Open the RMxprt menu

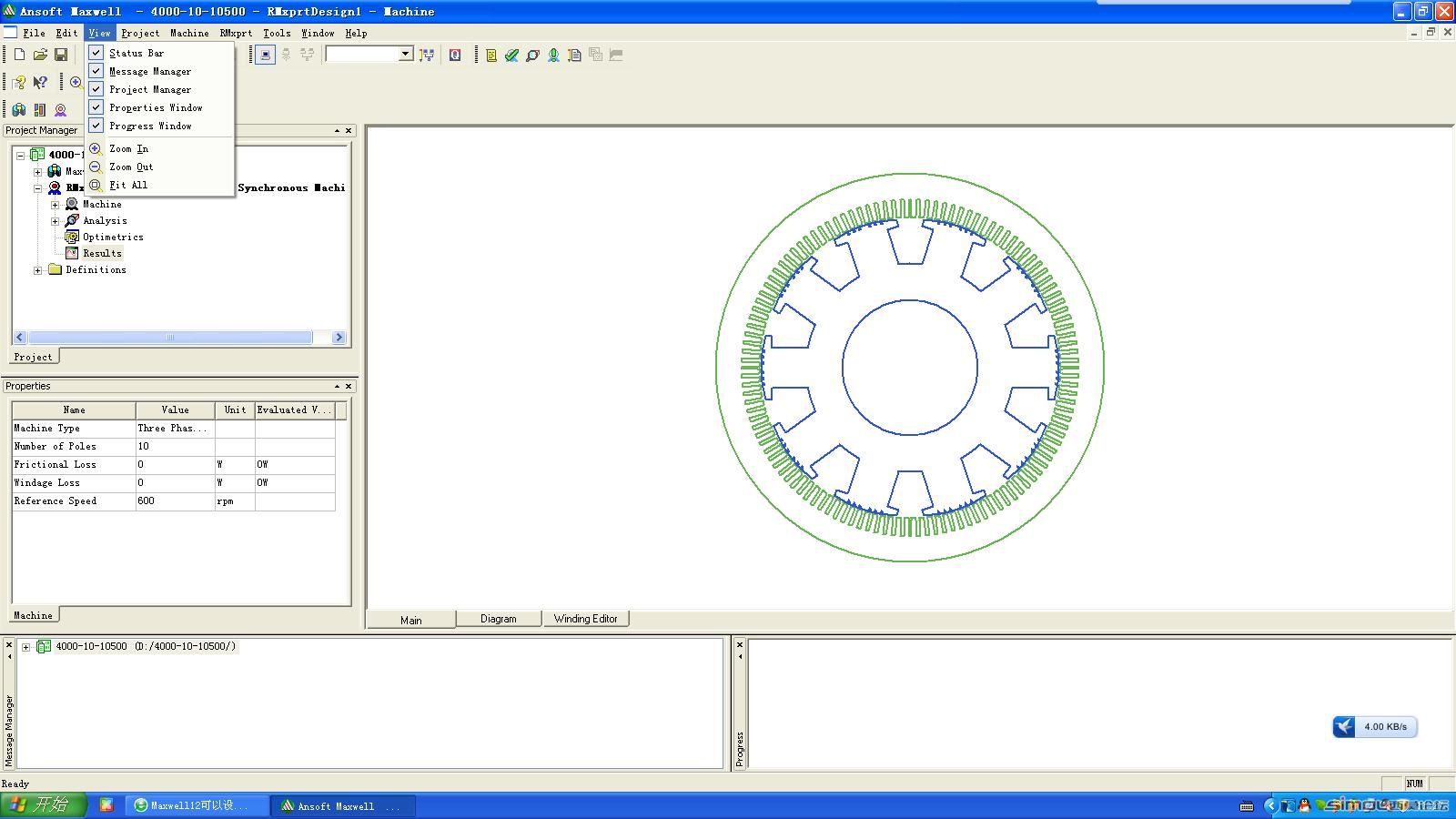click(236, 33)
